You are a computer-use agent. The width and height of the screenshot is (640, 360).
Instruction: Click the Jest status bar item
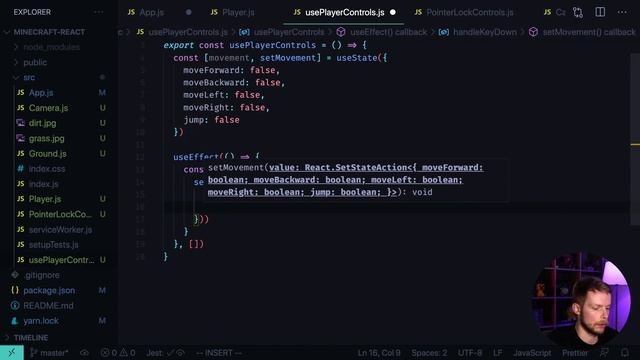coord(165,353)
